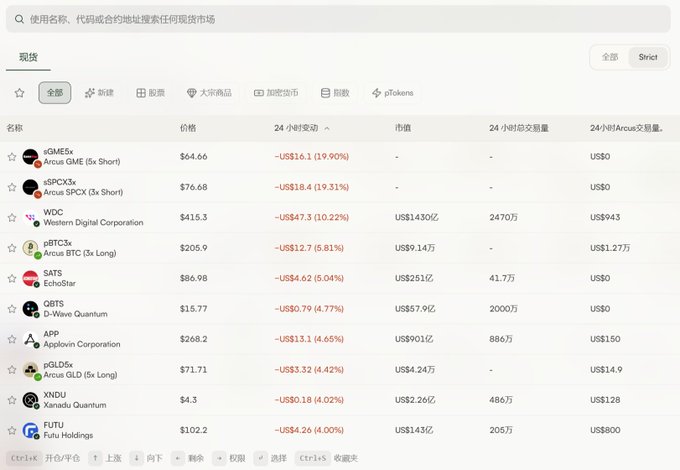Image resolution: width=680 pixels, height=470 pixels.
Task: Favorite XNDU with its star
Action: click(x=12, y=400)
